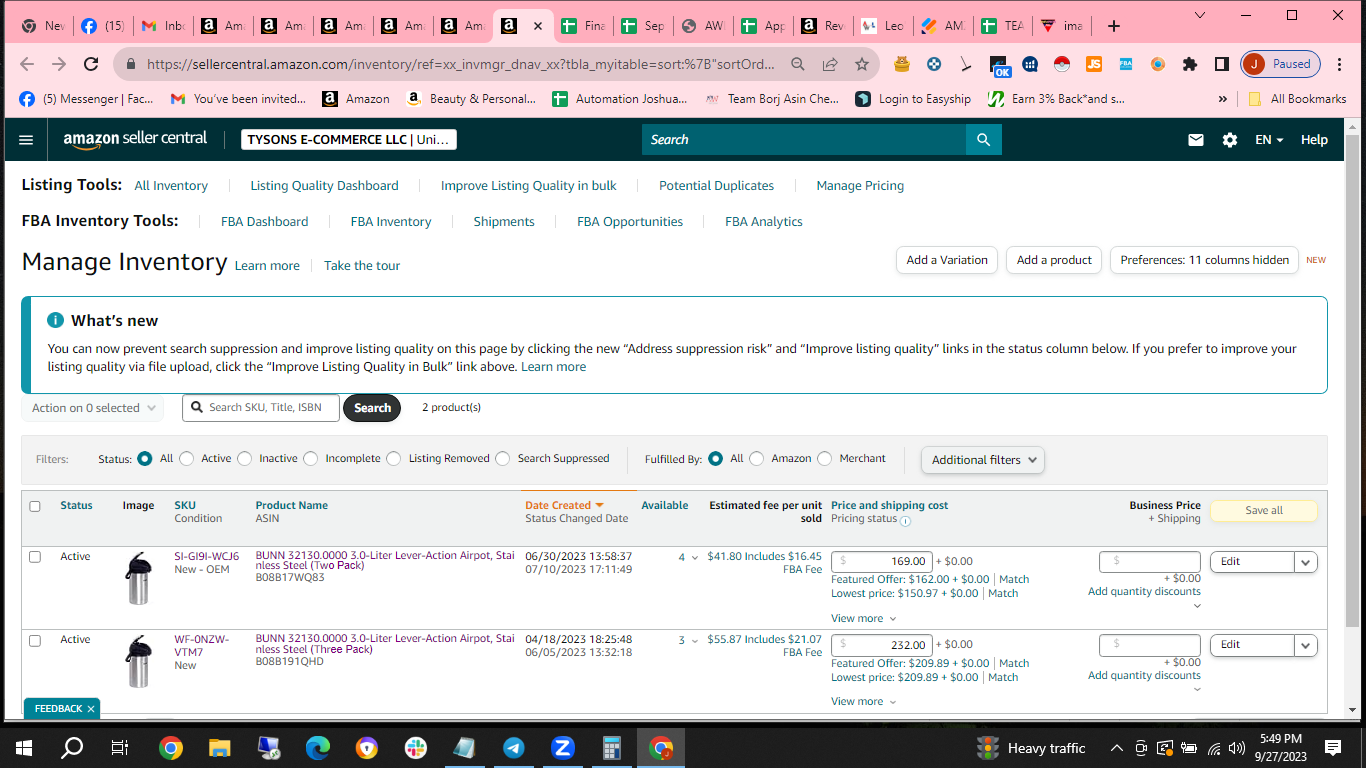The image size is (1366, 768).
Task: Click the Add a product button
Action: click(1054, 260)
